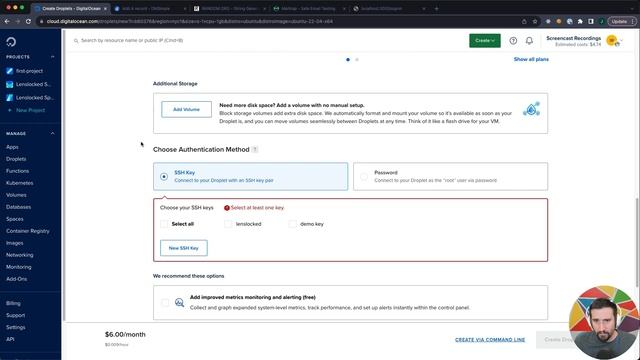The height and width of the screenshot is (360, 640).
Task: Open the Chrome extensions puzzle icon
Action: tap(580, 21)
